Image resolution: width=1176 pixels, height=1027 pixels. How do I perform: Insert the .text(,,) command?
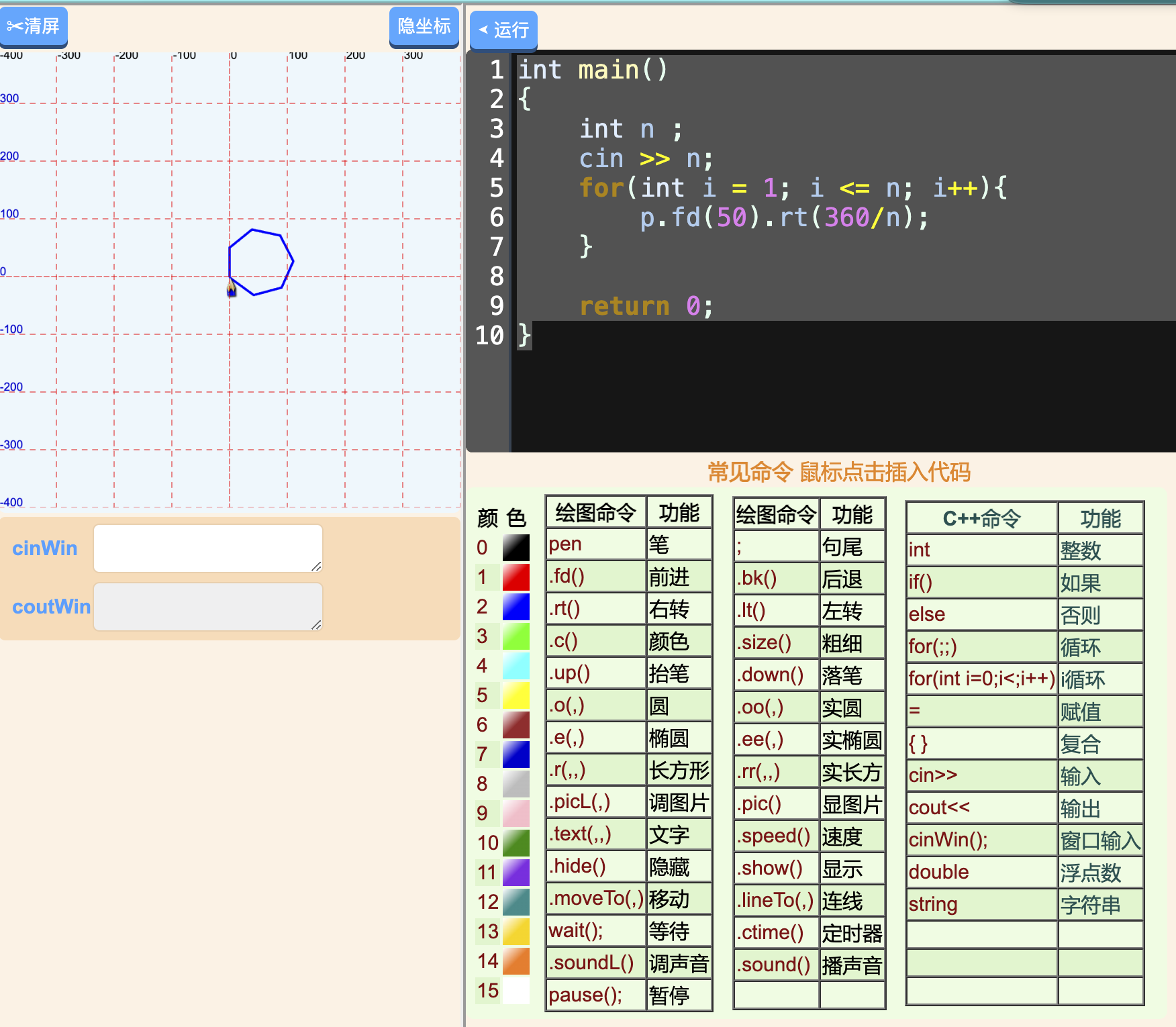(596, 834)
